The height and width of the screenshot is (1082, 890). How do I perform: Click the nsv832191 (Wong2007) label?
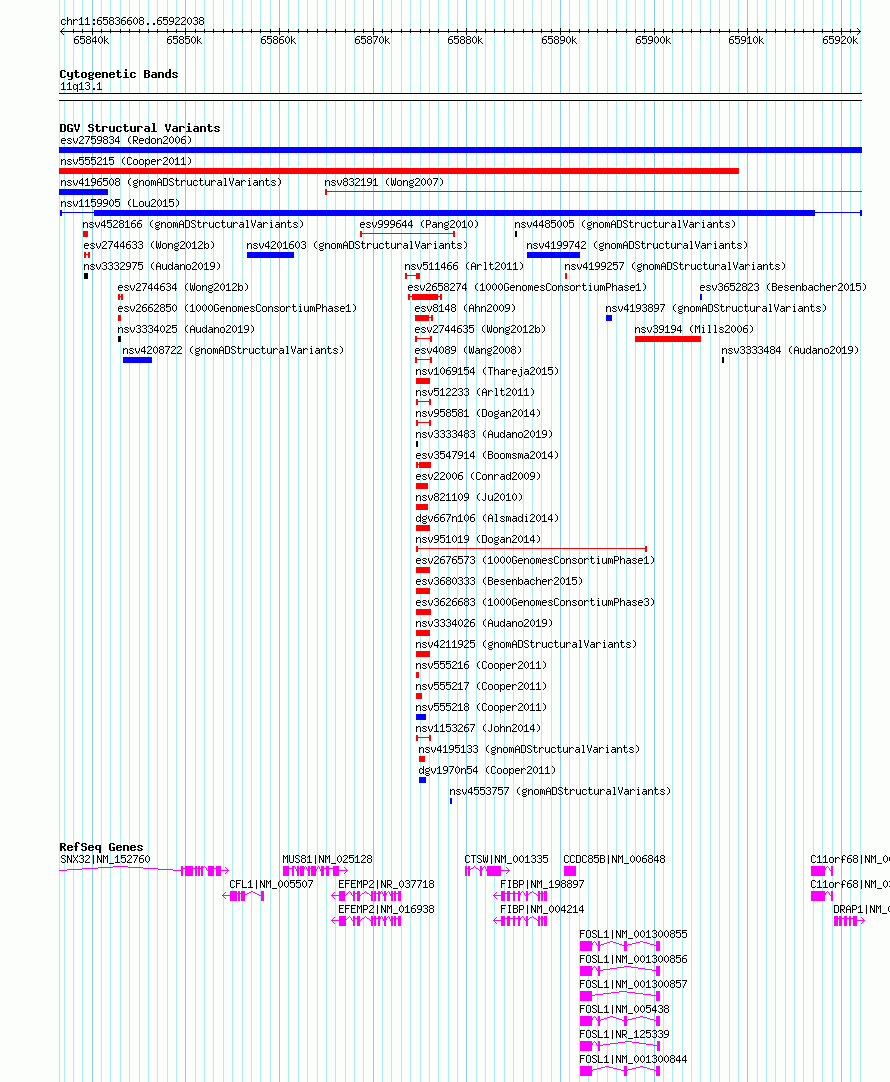[384, 182]
